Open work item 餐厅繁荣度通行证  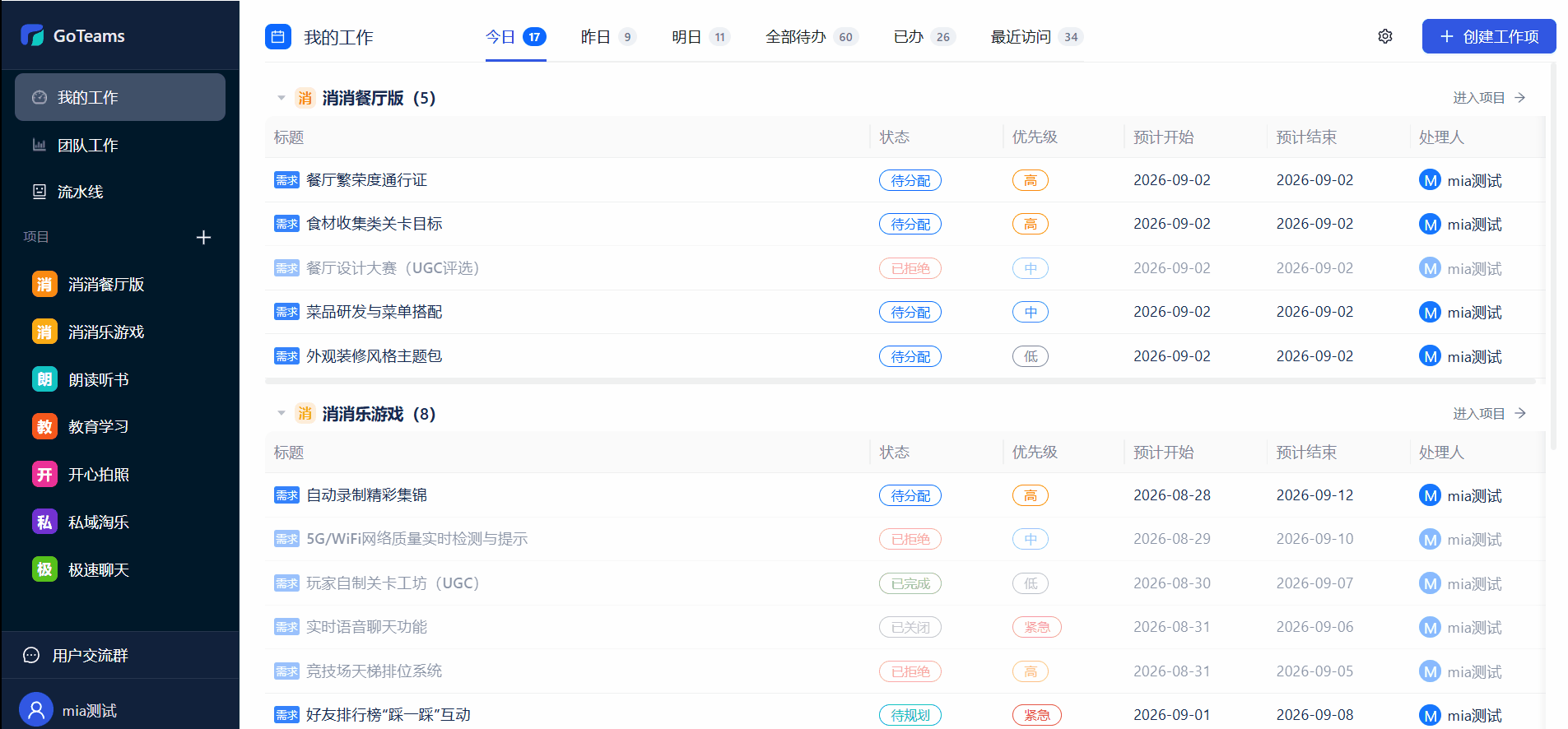click(366, 180)
